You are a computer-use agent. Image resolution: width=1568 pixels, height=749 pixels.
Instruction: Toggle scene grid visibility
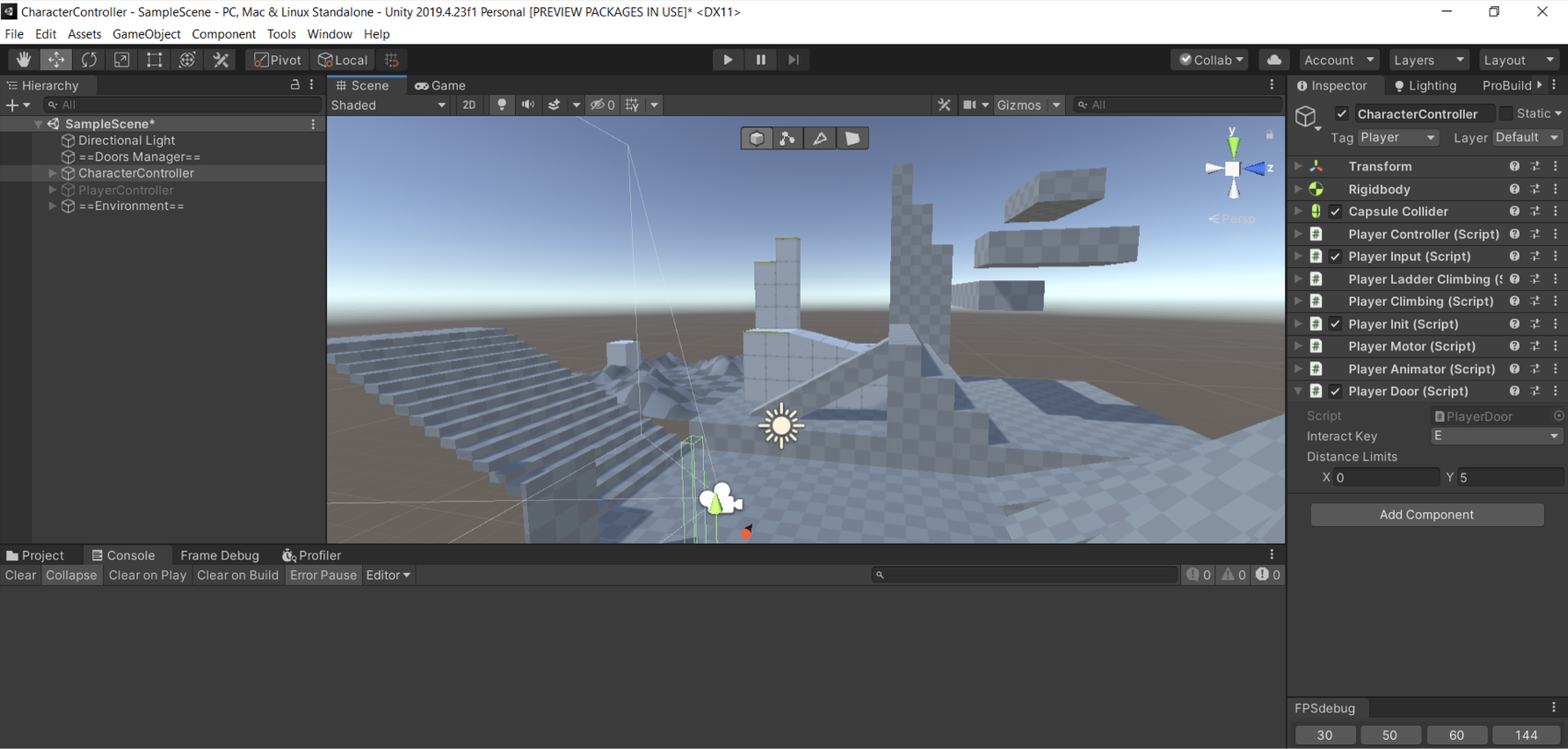coord(632,105)
